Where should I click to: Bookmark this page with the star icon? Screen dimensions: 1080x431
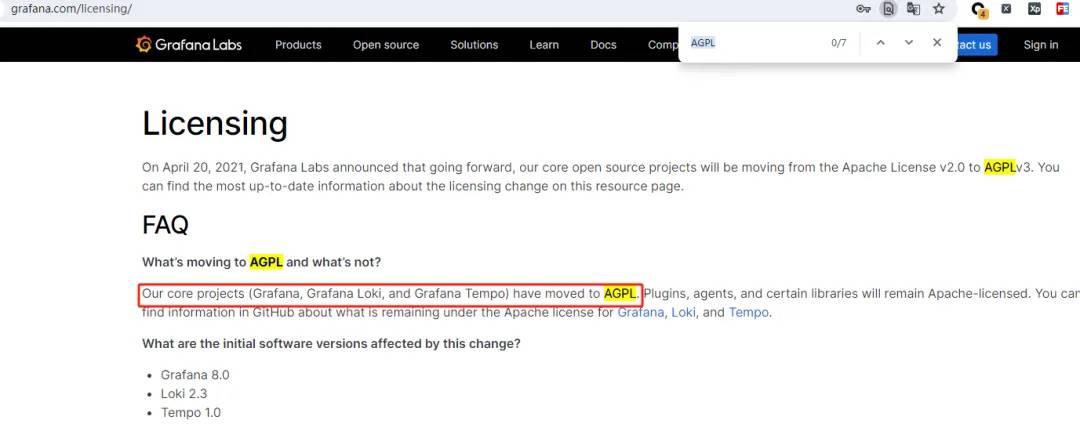click(x=939, y=9)
